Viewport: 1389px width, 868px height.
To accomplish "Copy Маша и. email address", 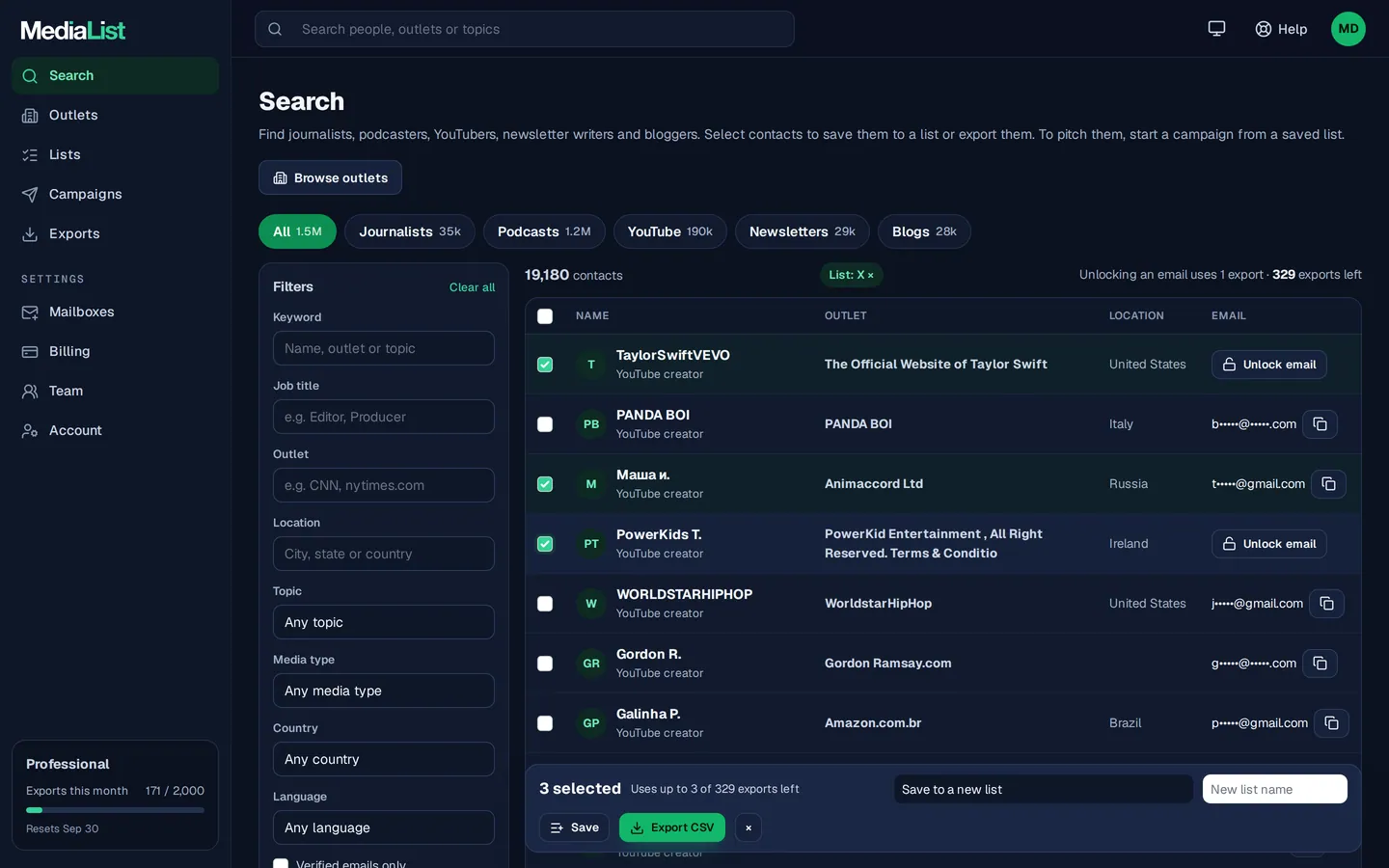I will [1328, 484].
